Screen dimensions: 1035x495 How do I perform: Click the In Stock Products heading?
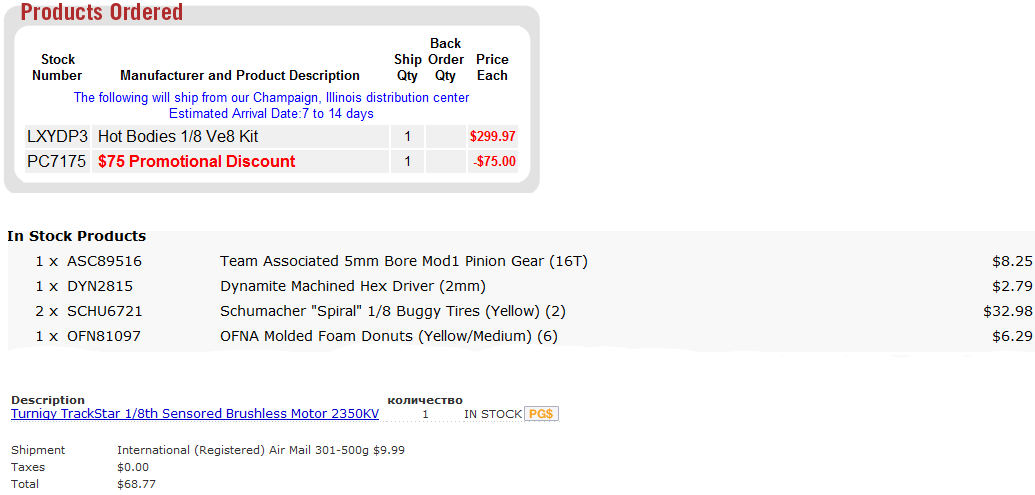77,236
